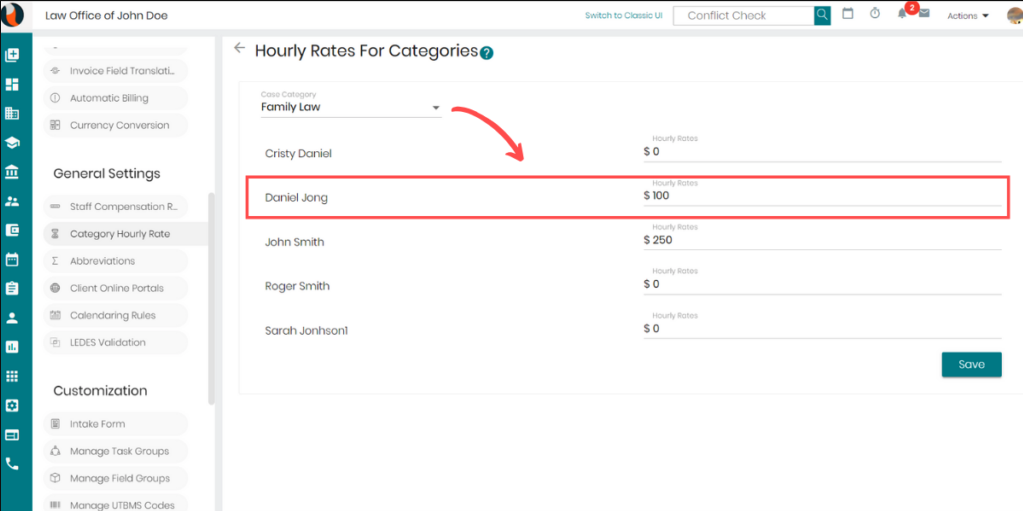Click the help question mark icon
Viewport: 1023px width, 511px height.
[x=487, y=53]
